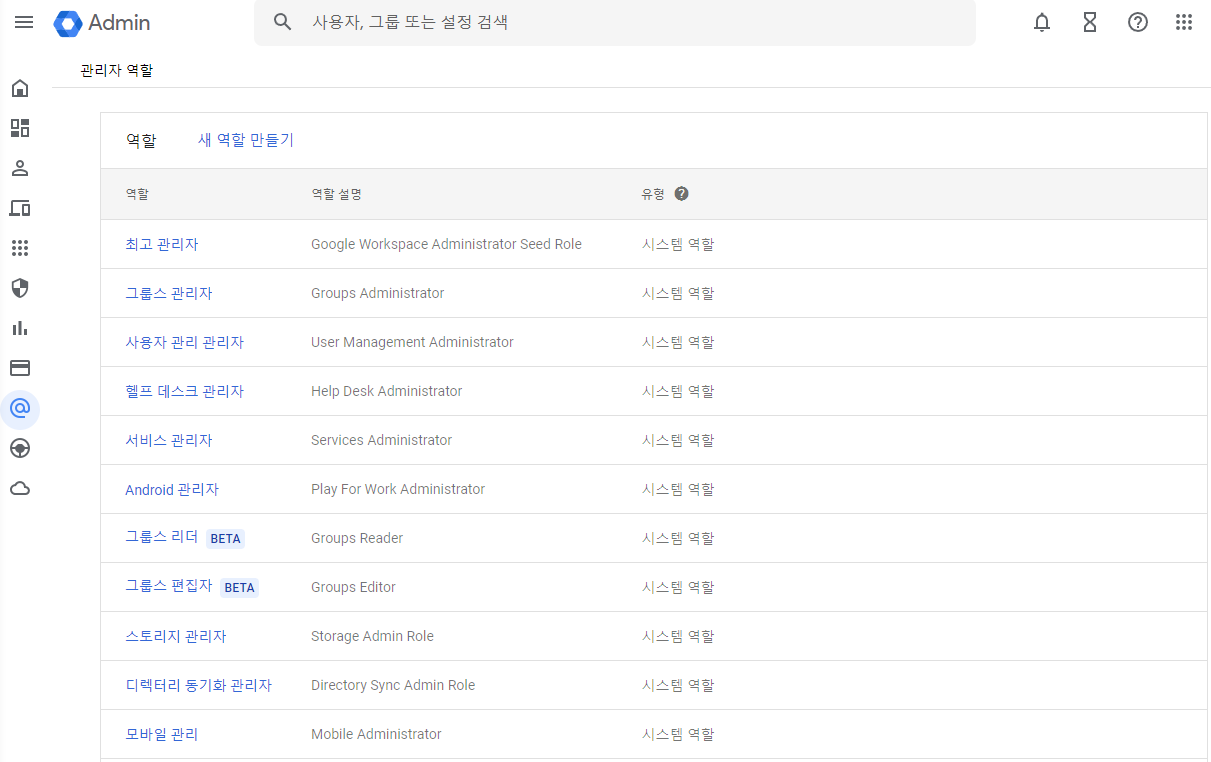
Task: Open 스토리지 관리자 role
Action: [x=176, y=636]
